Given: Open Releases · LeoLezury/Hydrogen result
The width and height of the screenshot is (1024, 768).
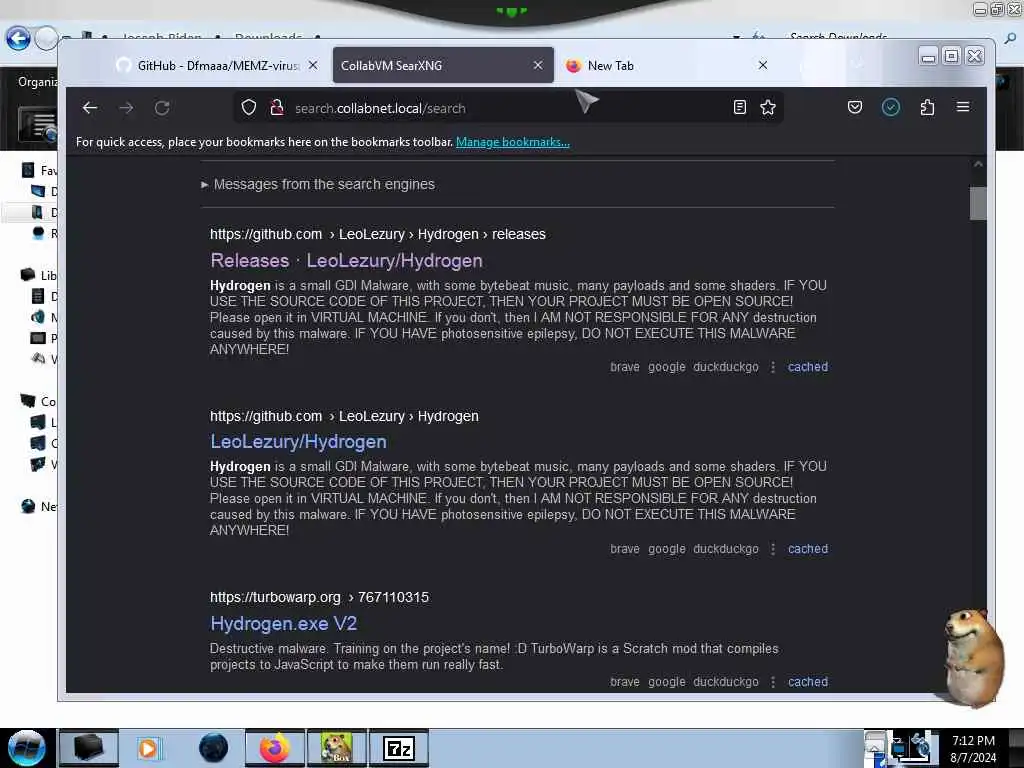Looking at the screenshot, I should 346,261.
